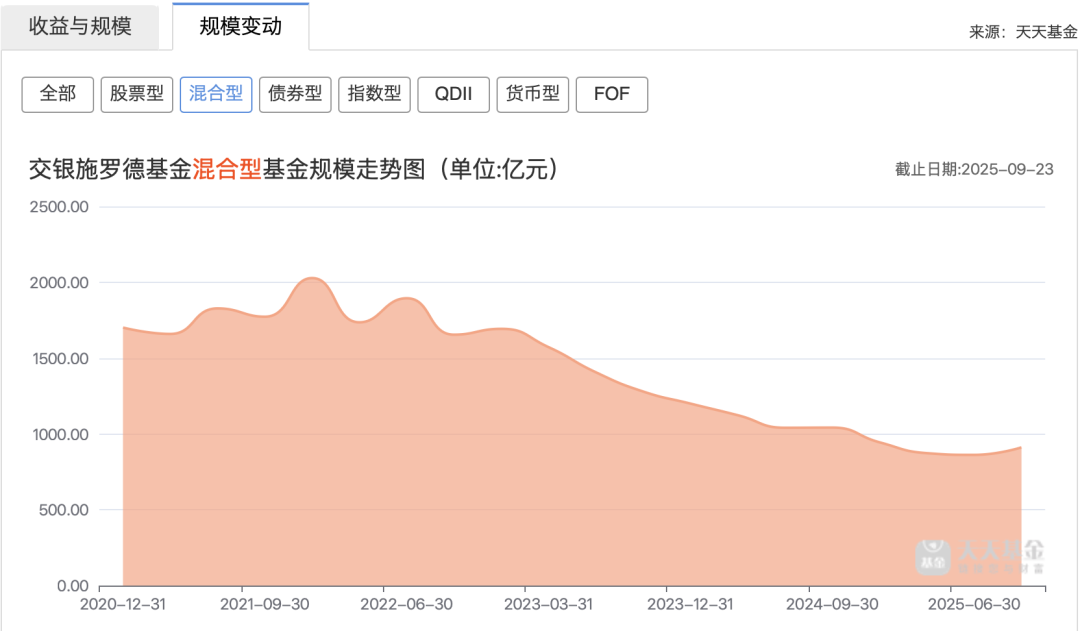Image resolution: width=1080 pixels, height=631 pixels.
Task: Select the 规模变动 tab
Action: 240,26
